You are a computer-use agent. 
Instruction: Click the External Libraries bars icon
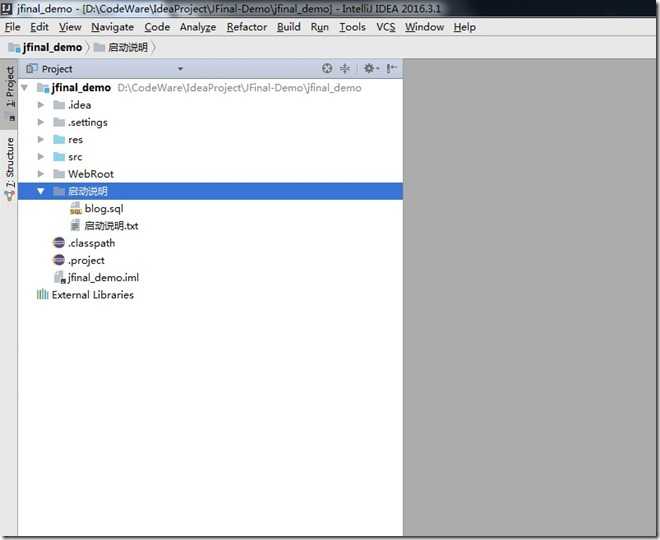(43, 294)
